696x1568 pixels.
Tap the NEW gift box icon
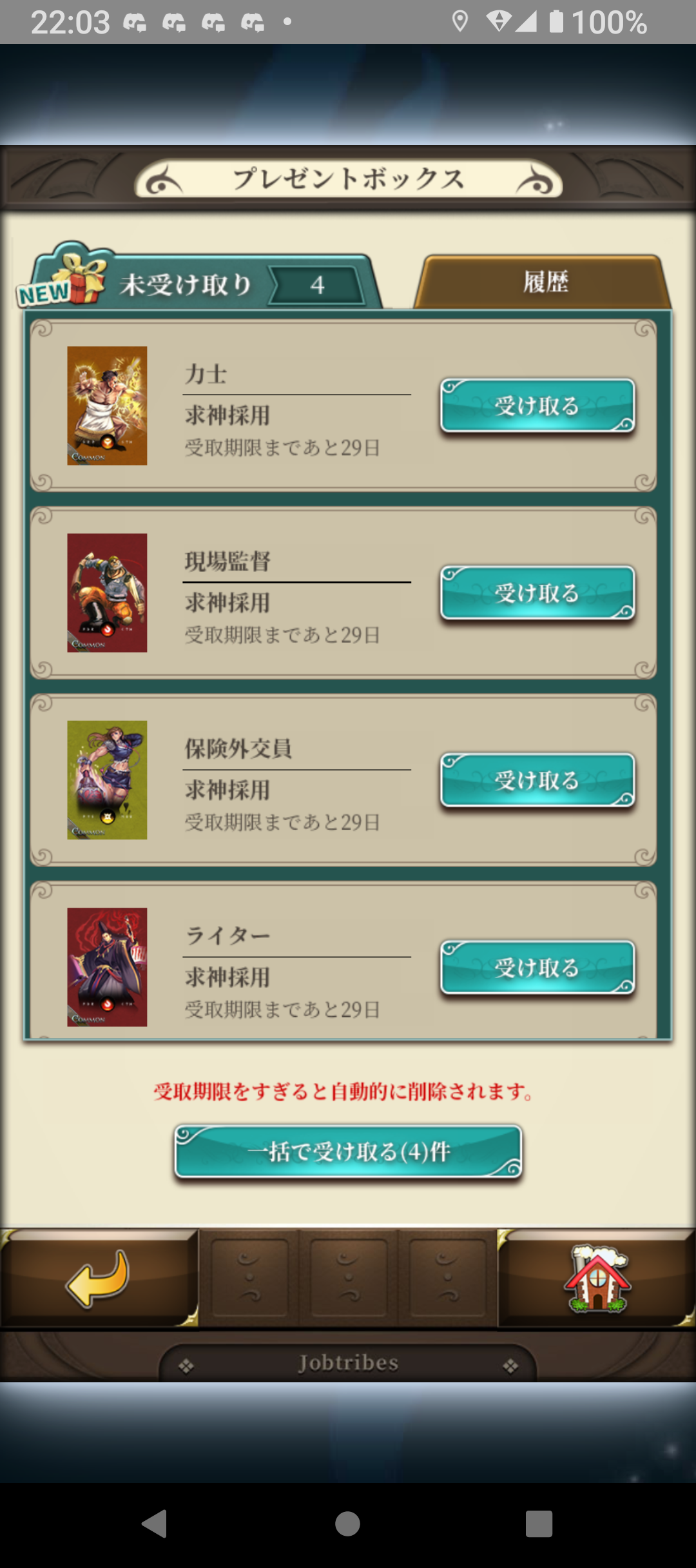pos(62,275)
